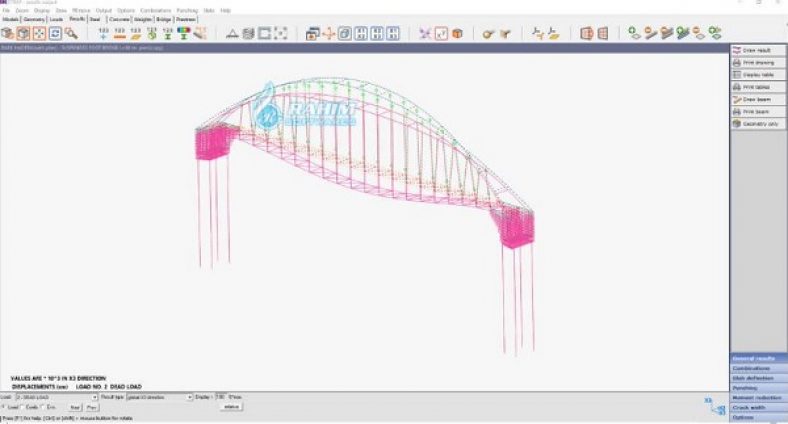
Task: Click the overlapping squares copy icon
Action: [x=345, y=34]
